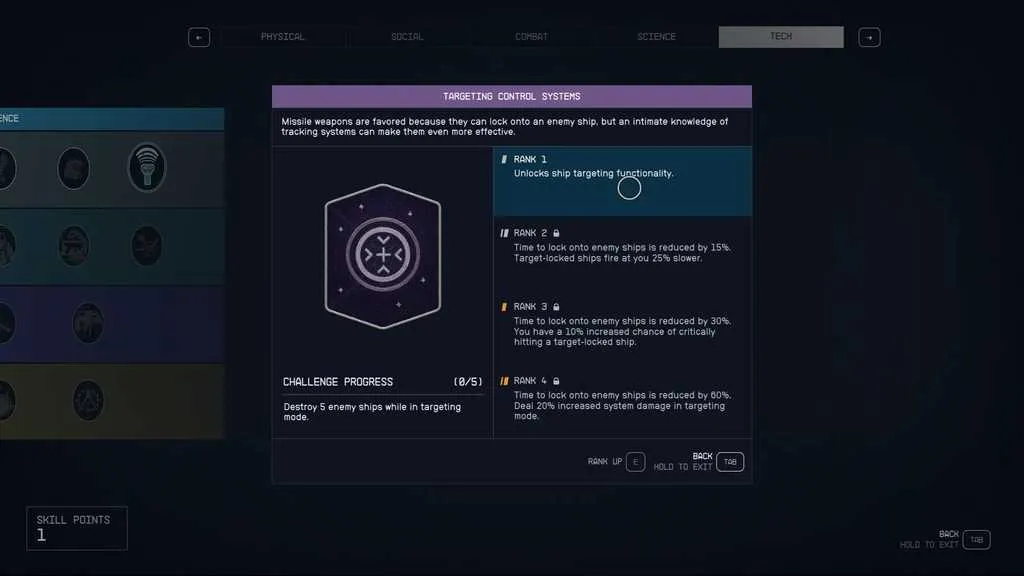Viewport: 1024px width, 576px height.
Task: Click the left arrow category navigation button
Action: pyautogui.click(x=199, y=37)
